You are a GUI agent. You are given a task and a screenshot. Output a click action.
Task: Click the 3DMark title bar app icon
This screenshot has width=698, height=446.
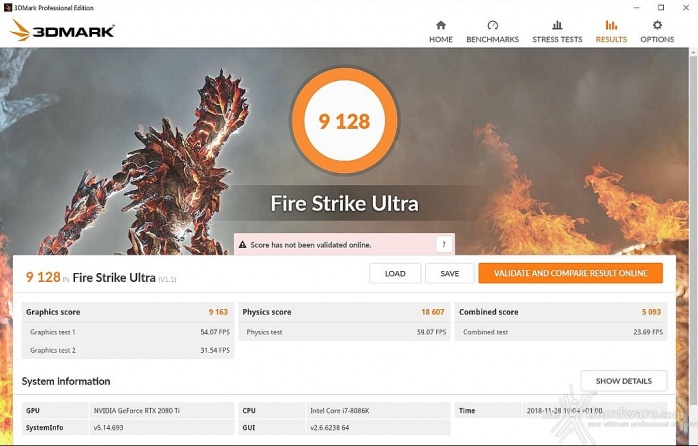click(7, 8)
